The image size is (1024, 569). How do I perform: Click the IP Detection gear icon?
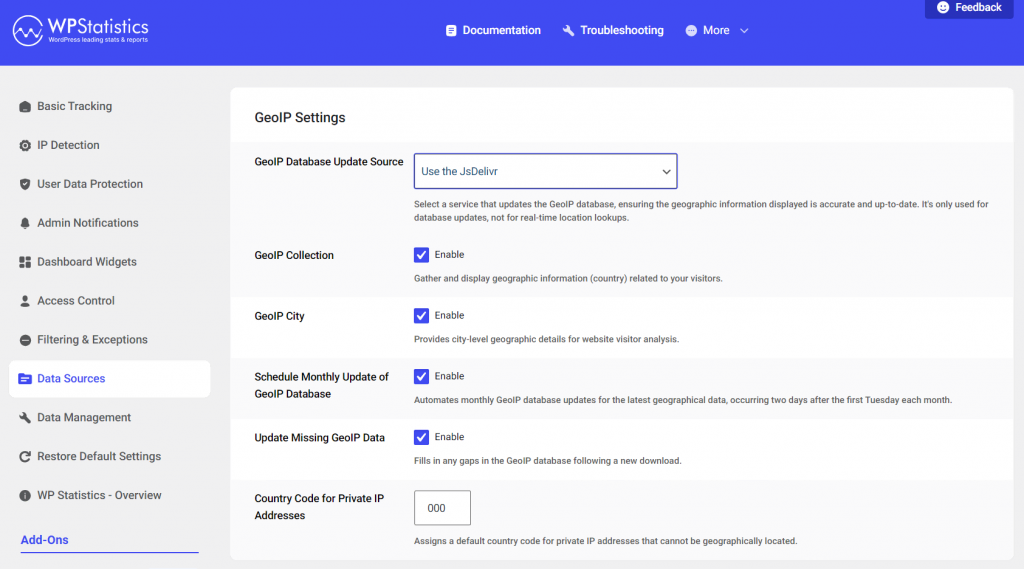(25, 145)
